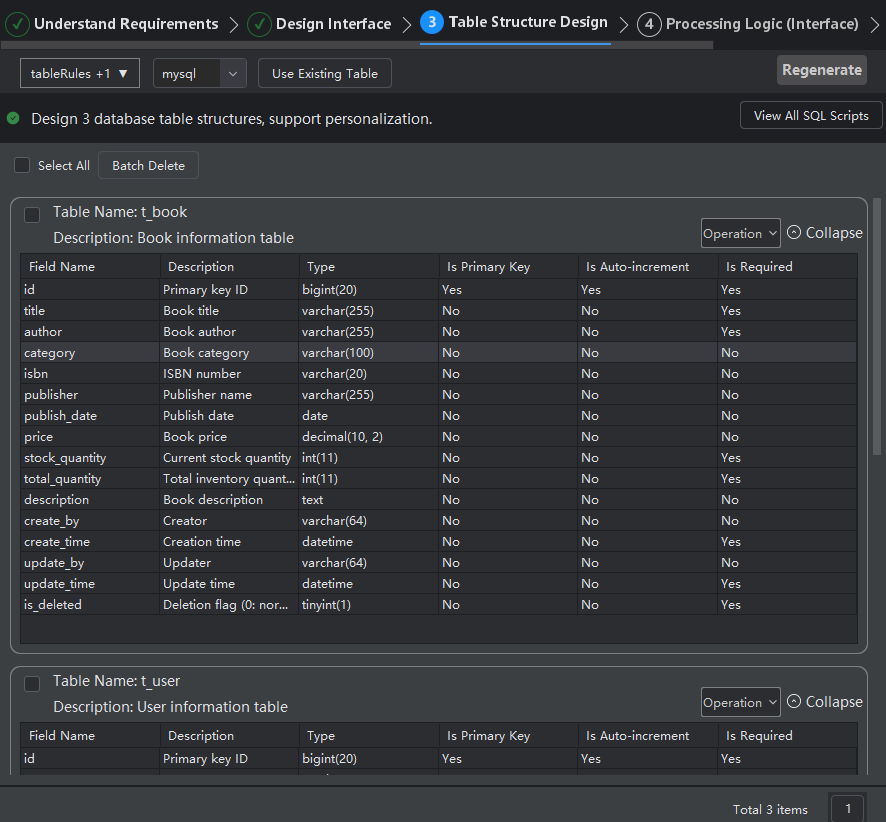The image size is (886, 822).
Task: Click the step 4 number badge
Action: pos(649,24)
